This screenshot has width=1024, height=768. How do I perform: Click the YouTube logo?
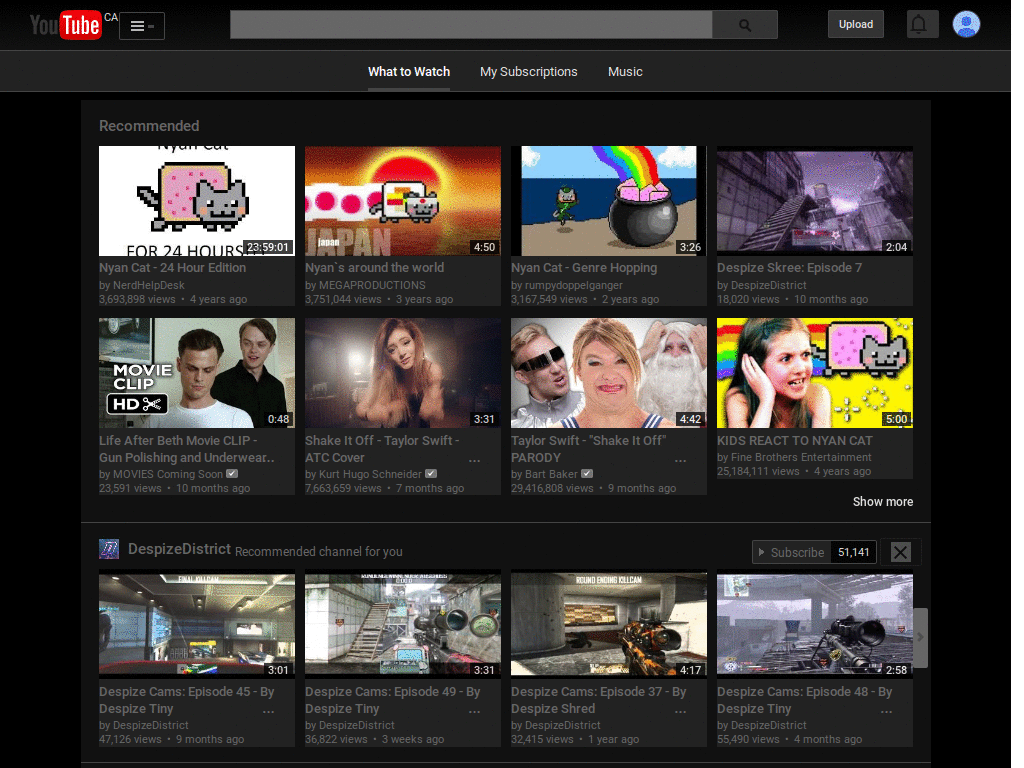pyautogui.click(x=65, y=25)
